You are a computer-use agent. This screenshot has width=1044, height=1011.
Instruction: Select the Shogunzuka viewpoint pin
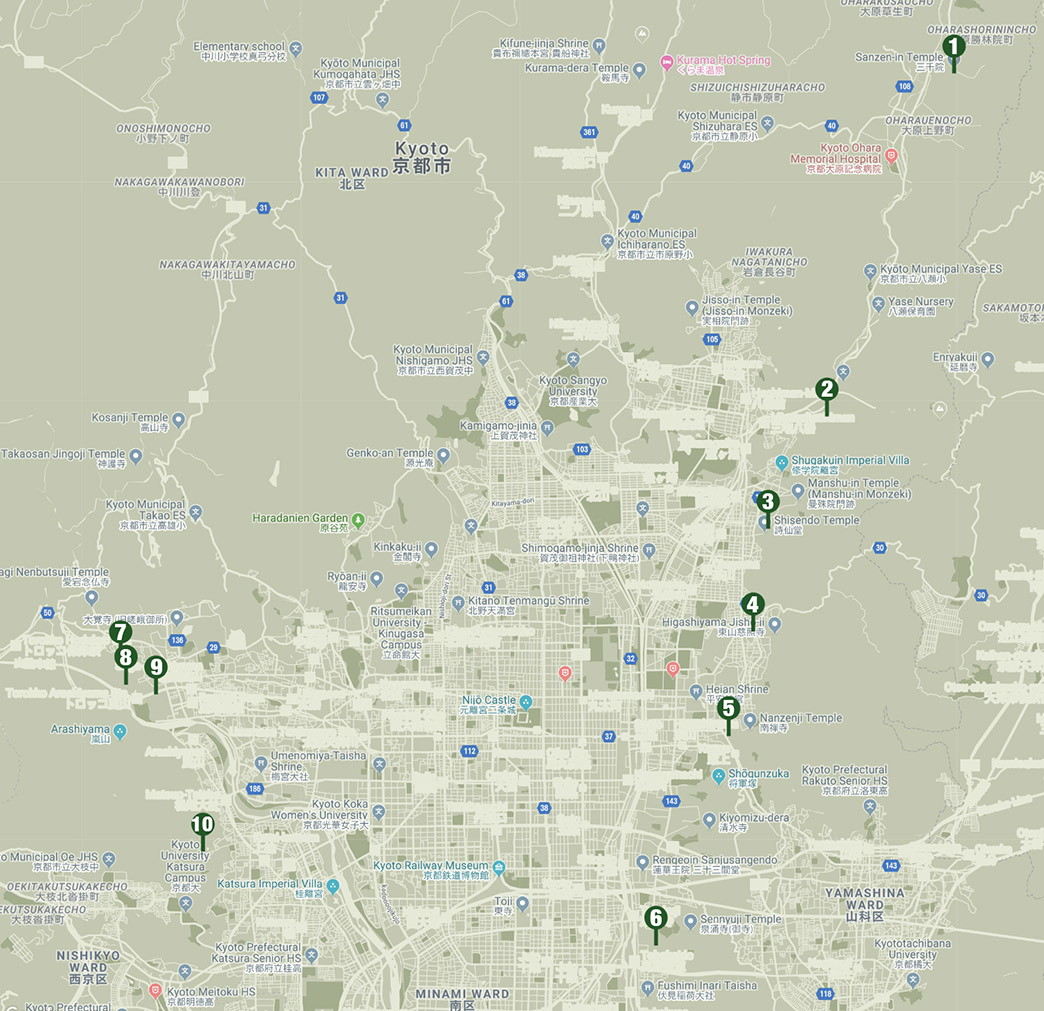point(718,776)
